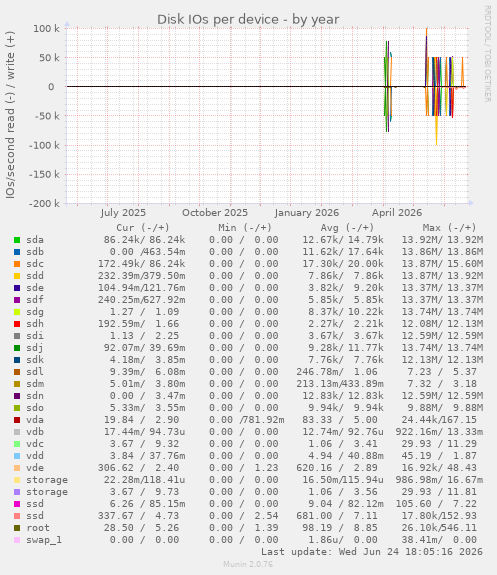This screenshot has height=575, width=497.
Task: Click the 'Munin 2.0.76' footer text
Action: click(248, 564)
